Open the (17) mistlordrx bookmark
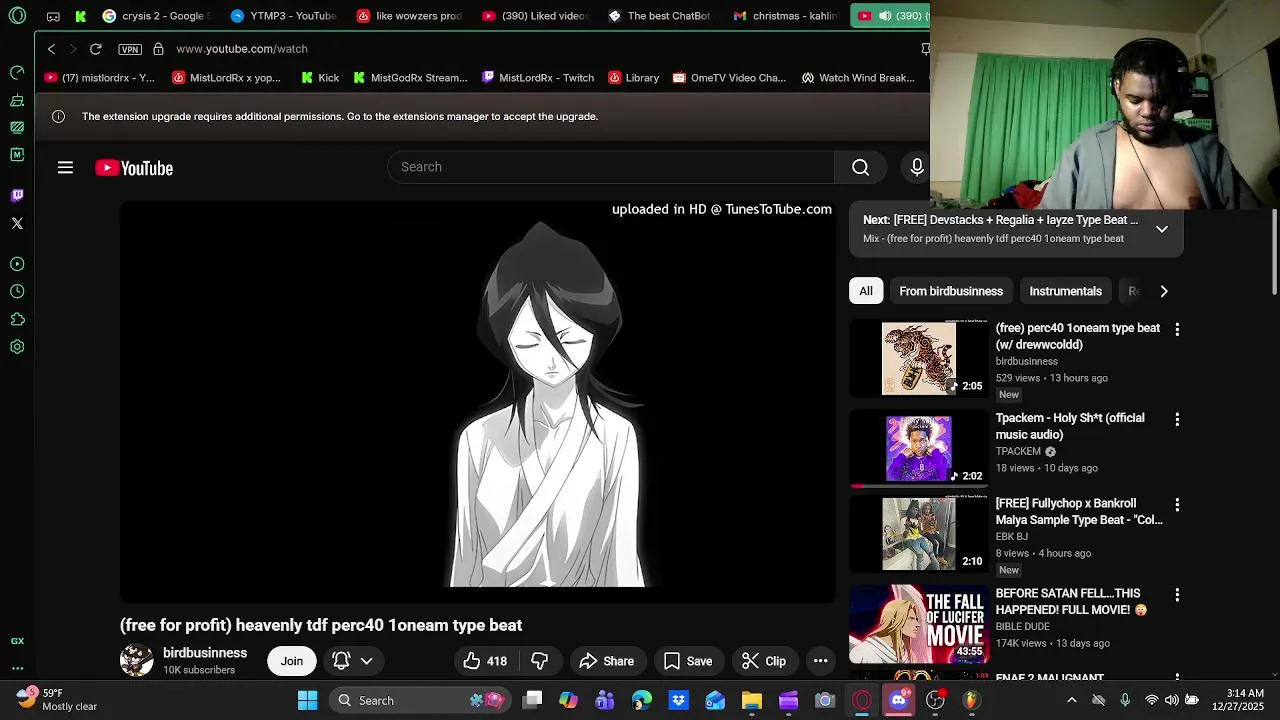Viewport: 1280px width, 720px height. pos(100,78)
